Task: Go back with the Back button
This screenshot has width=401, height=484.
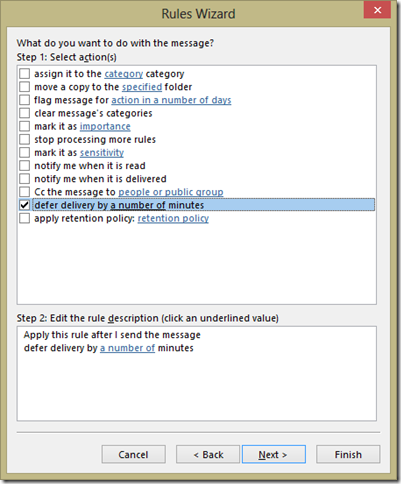Action: pyautogui.click(x=208, y=454)
